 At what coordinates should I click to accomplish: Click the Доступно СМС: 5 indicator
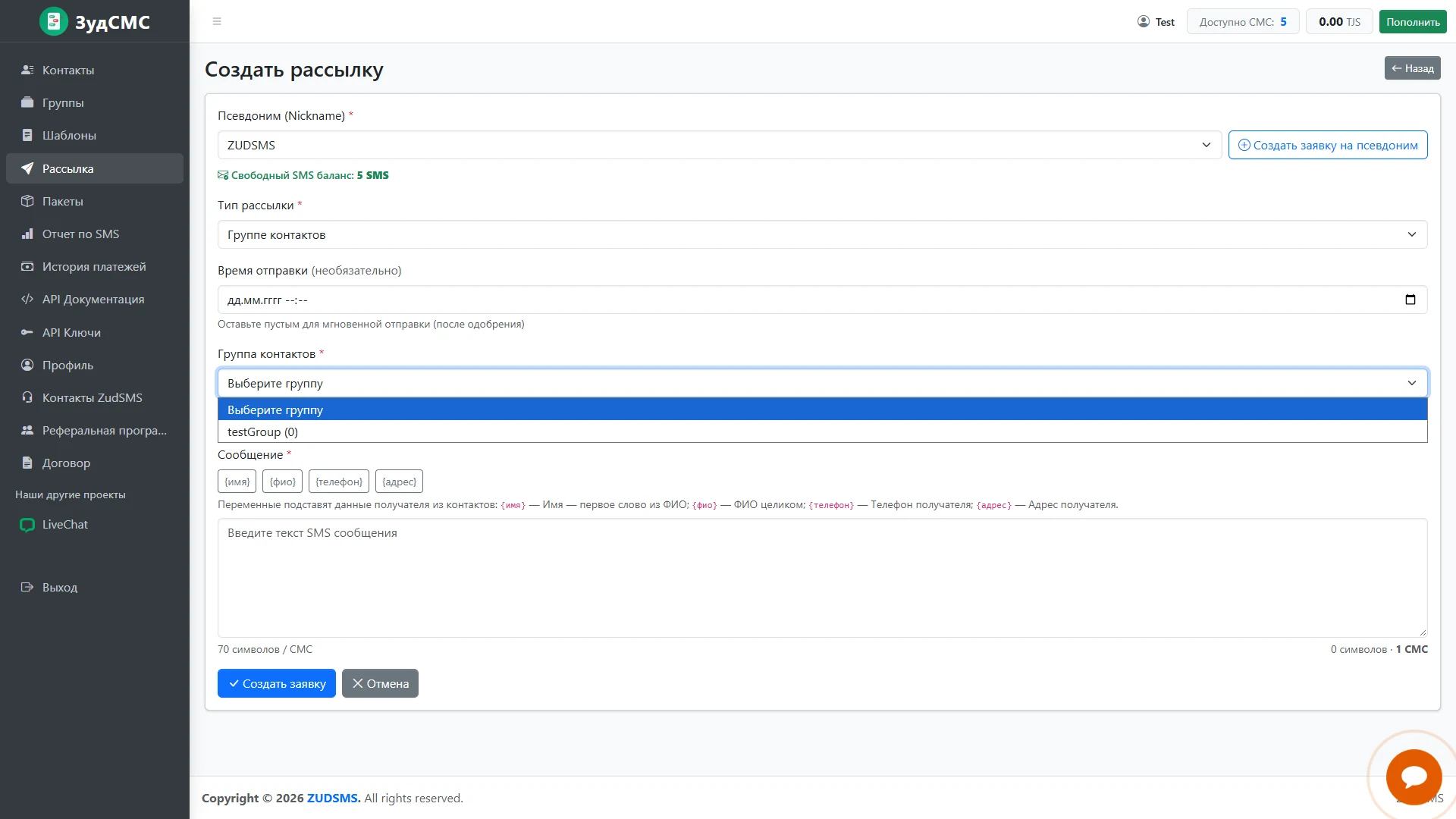click(x=1243, y=21)
